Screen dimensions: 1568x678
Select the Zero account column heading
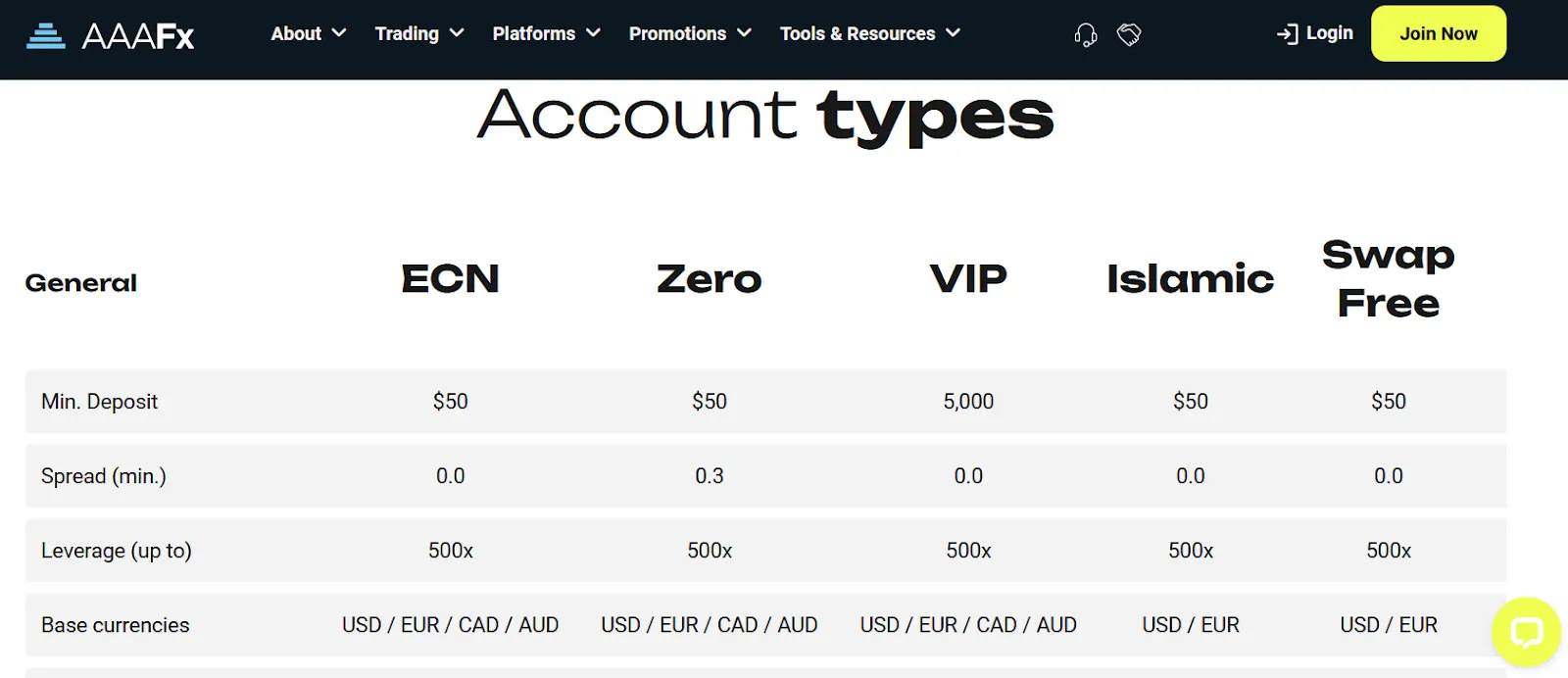tap(710, 279)
